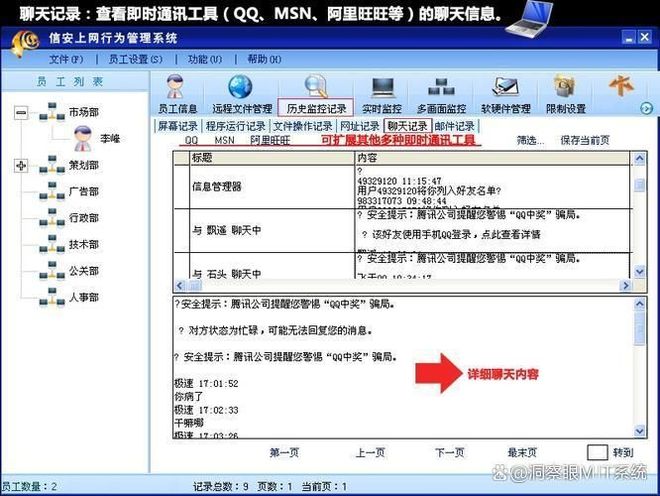Select the 与 石头 聊天中 row
Image resolution: width=660 pixels, height=496 pixels.
point(402,266)
